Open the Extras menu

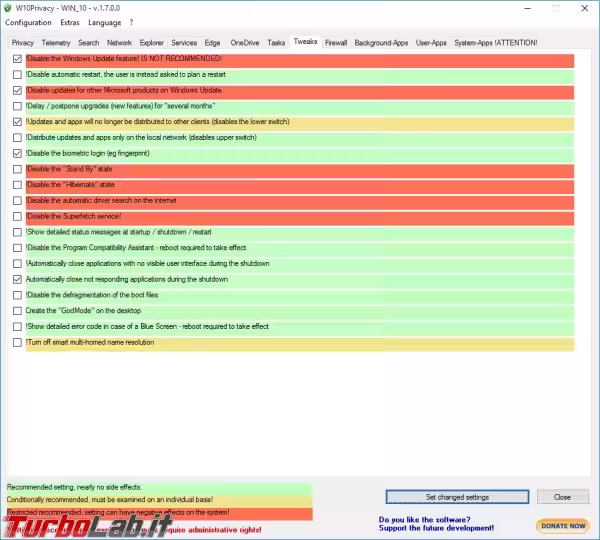[70, 23]
